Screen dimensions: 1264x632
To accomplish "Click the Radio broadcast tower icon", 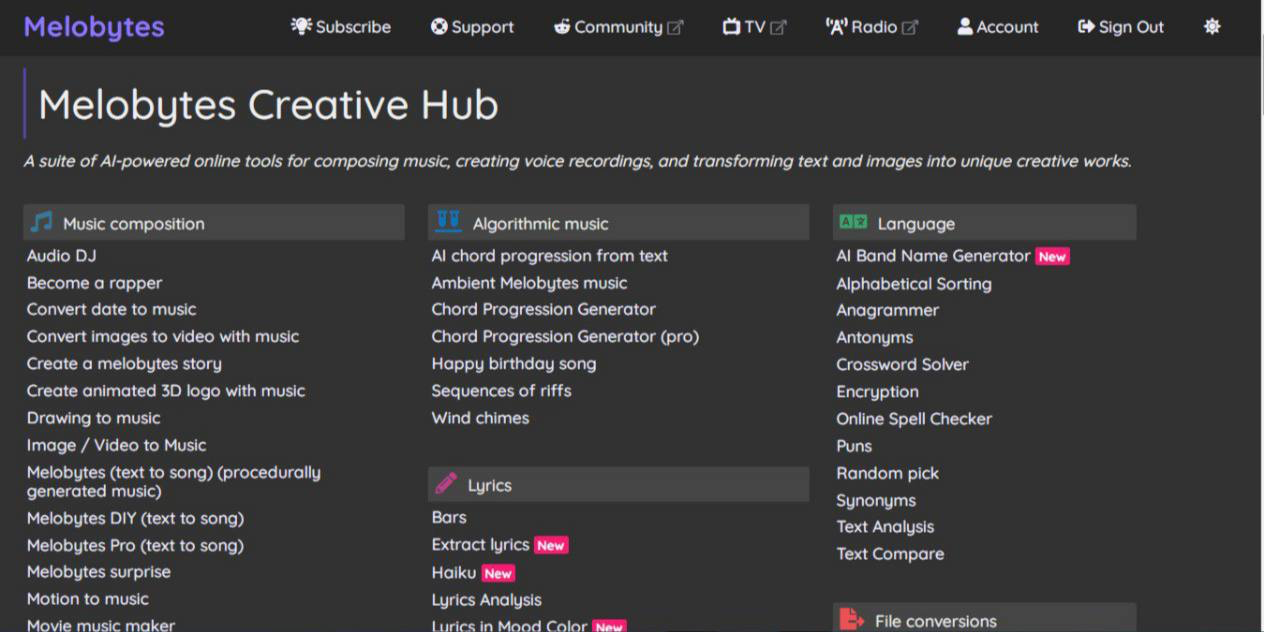I will [836, 27].
